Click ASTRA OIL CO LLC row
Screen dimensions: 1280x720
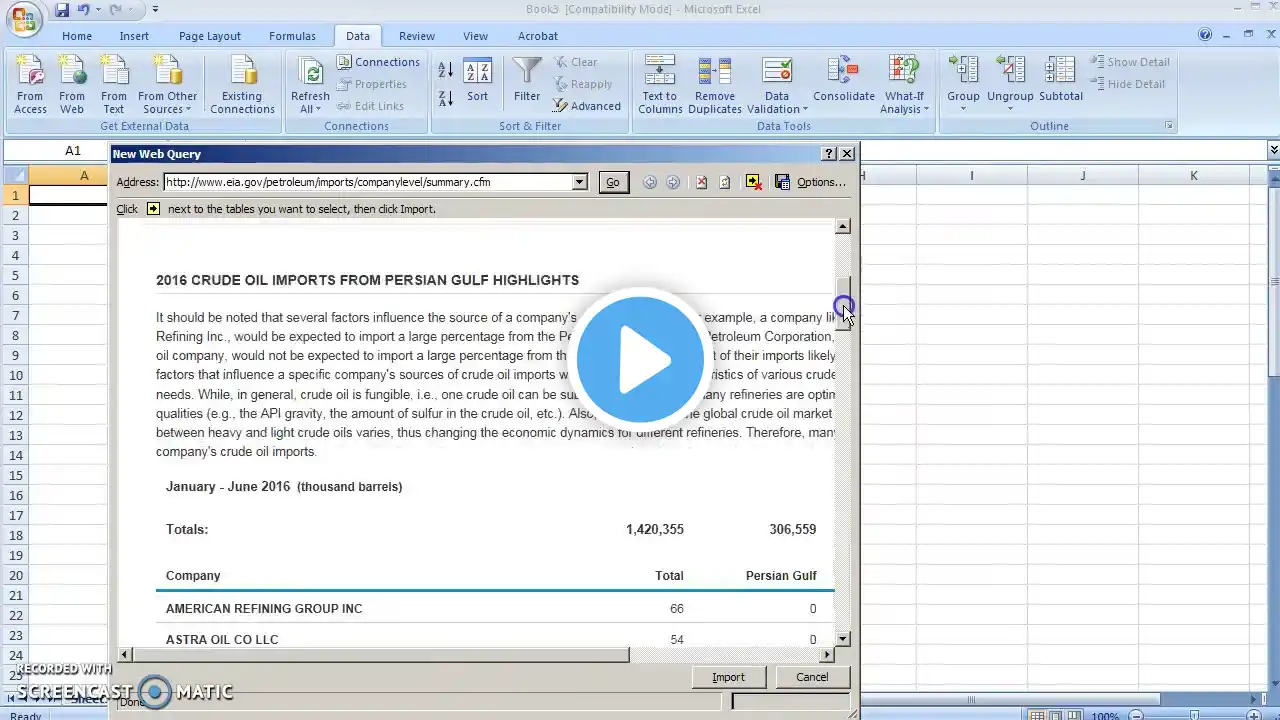coord(495,639)
